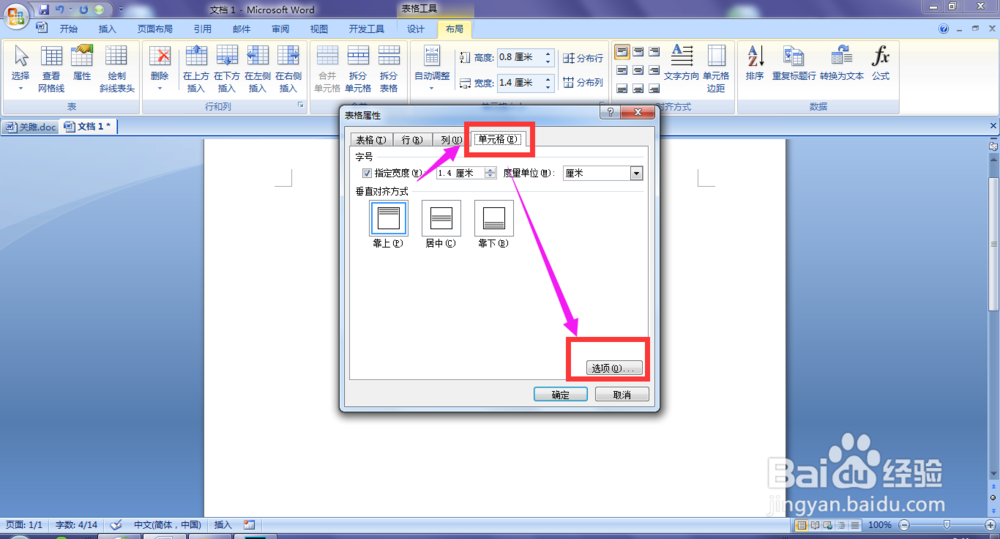Zoom out with minus button
The height and width of the screenshot is (539, 1000).
pyautogui.click(x=904, y=525)
